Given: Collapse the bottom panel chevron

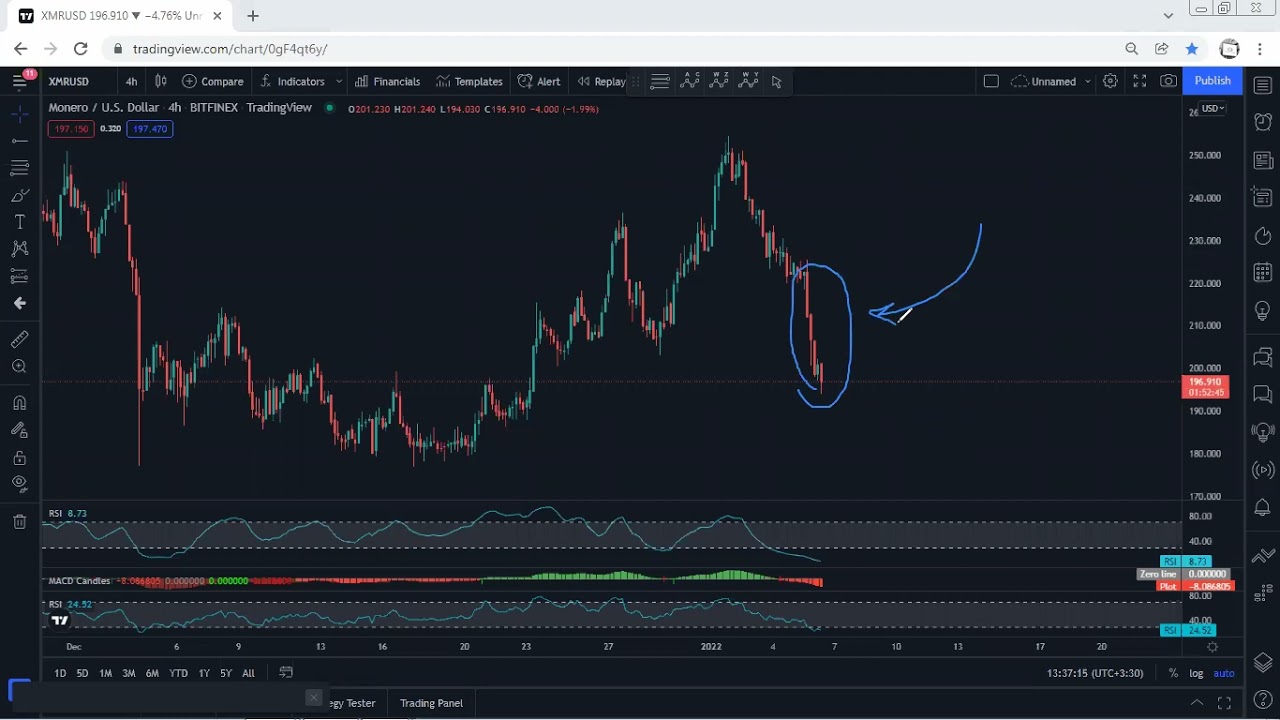Looking at the screenshot, I should coord(1196,703).
